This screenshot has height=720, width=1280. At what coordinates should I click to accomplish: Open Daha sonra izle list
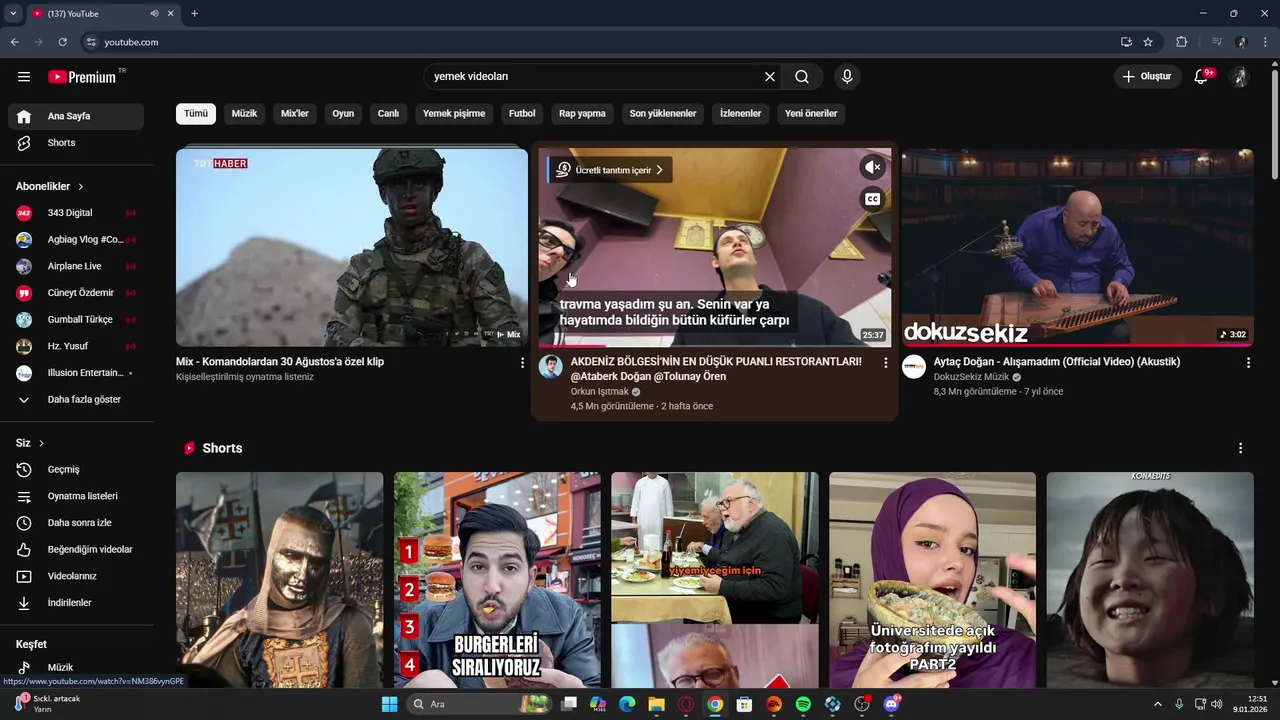(76, 523)
